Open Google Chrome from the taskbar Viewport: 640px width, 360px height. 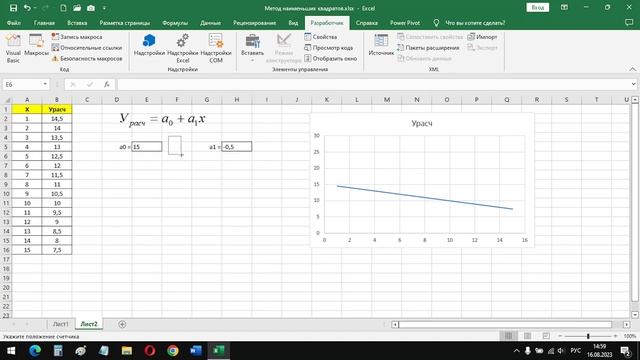tap(173, 351)
